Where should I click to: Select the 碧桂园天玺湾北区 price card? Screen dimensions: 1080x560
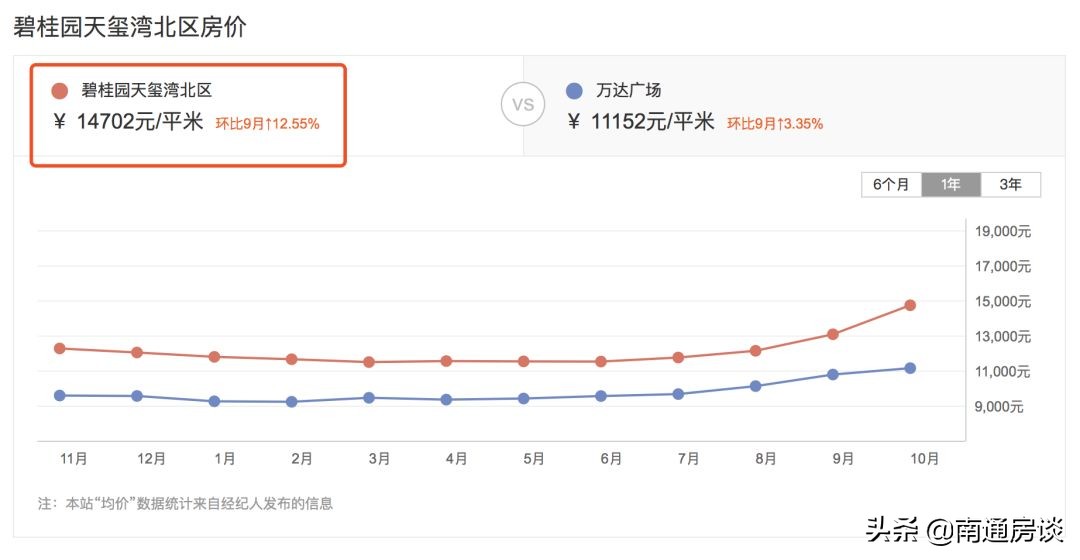188,115
